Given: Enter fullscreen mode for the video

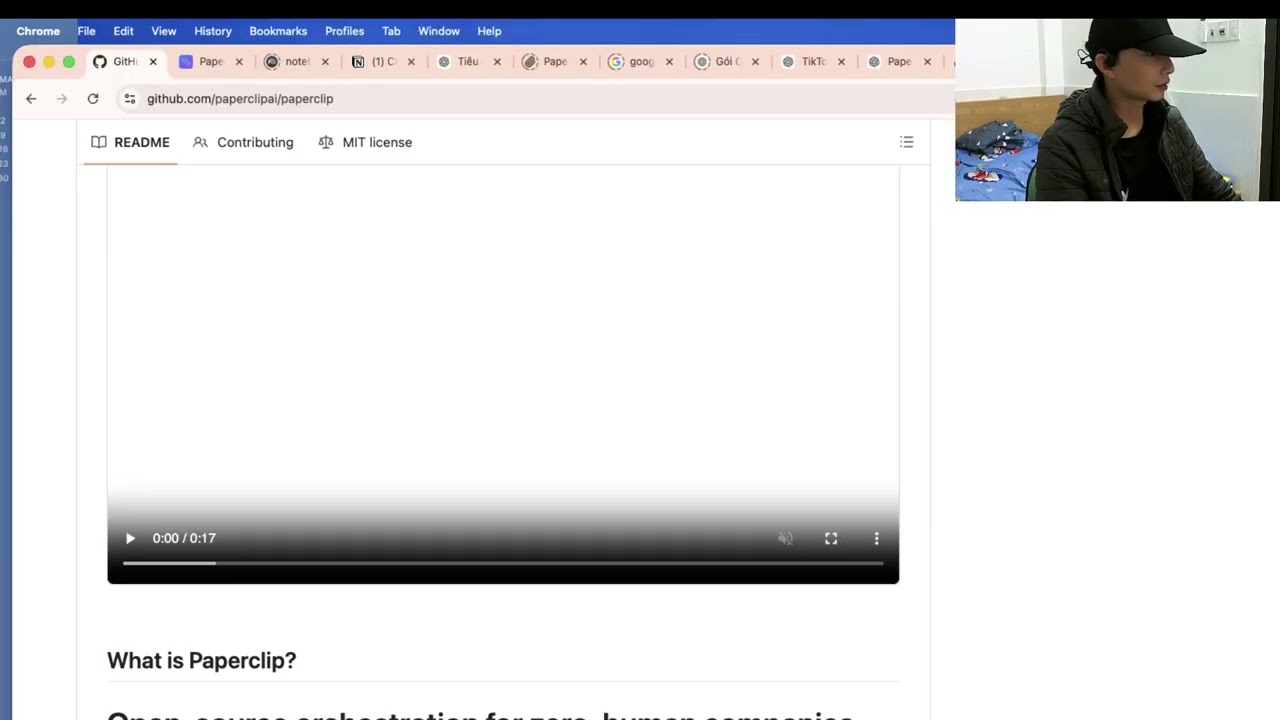Looking at the screenshot, I should pos(831,538).
